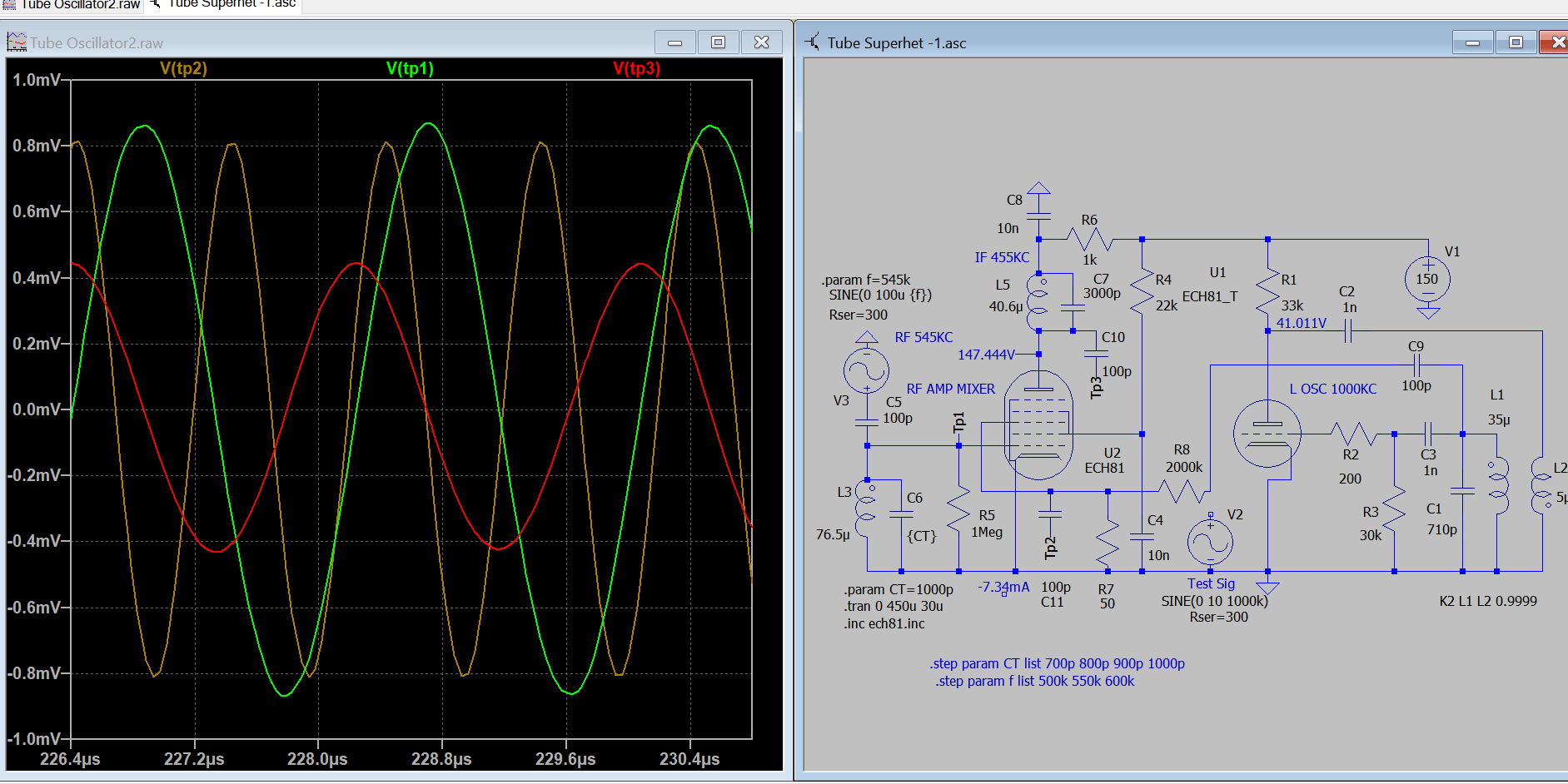Select the V1 150 volt source symbol
Image resolution: width=1568 pixels, height=784 pixels.
click(x=1428, y=279)
